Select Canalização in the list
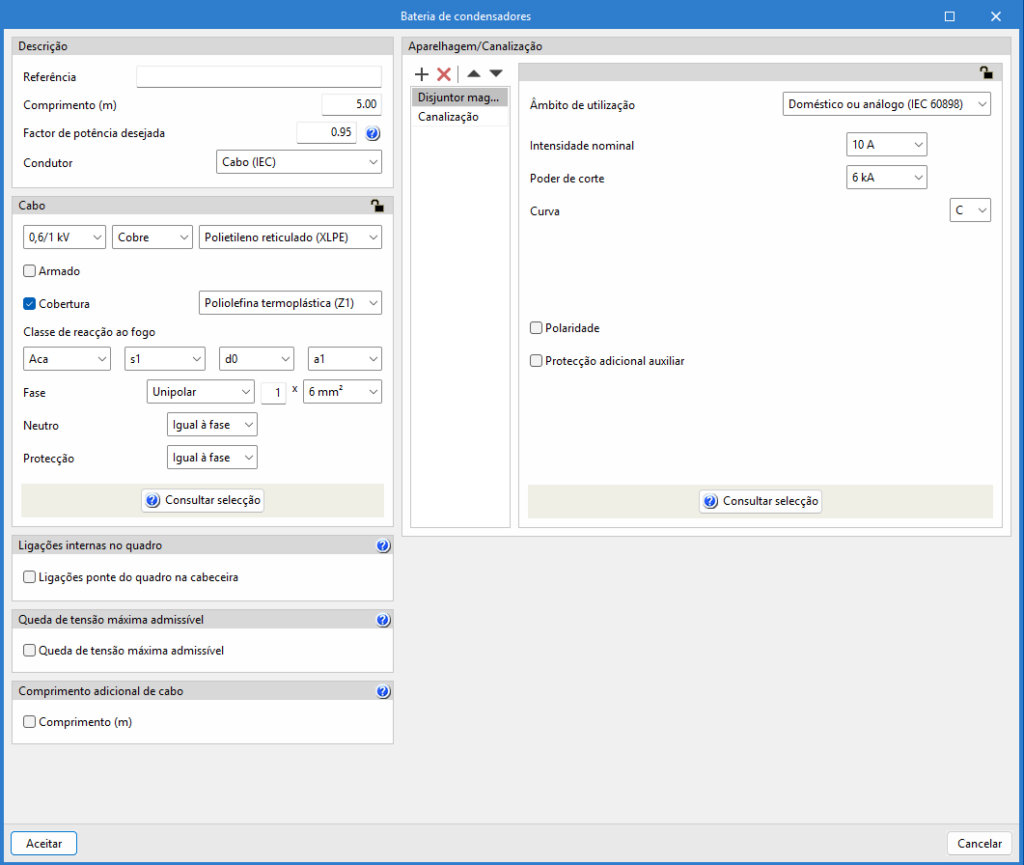 [459, 117]
